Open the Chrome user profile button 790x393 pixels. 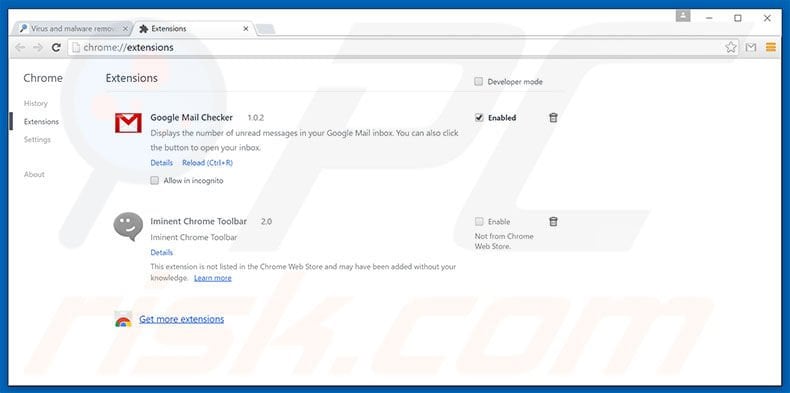683,16
